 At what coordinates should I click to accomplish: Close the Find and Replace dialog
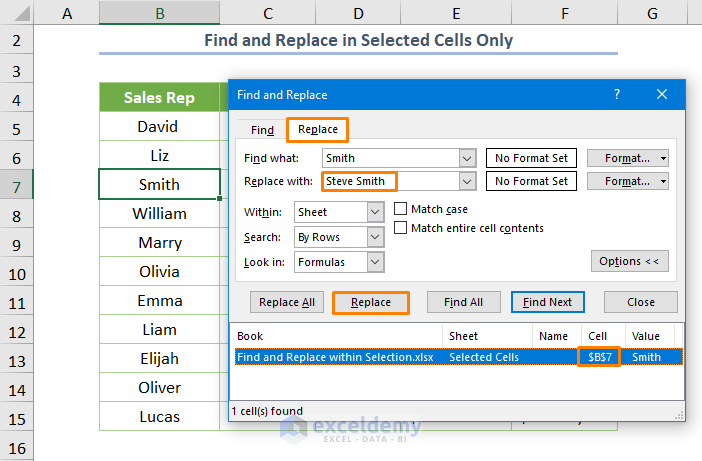tap(662, 95)
